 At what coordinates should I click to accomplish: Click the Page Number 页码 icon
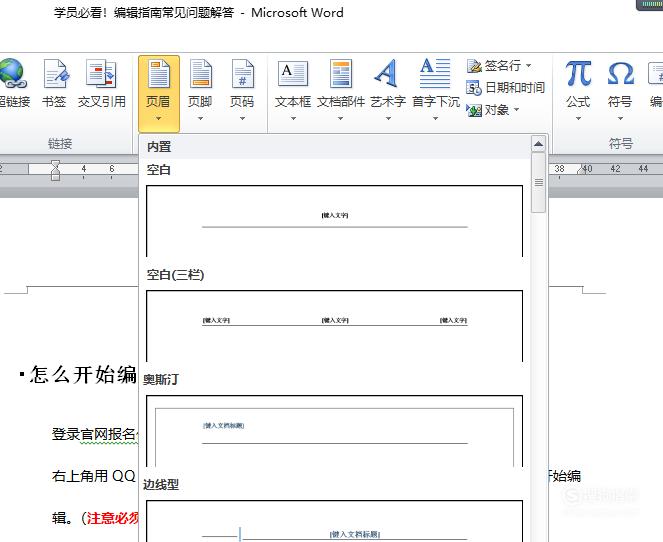click(242, 74)
